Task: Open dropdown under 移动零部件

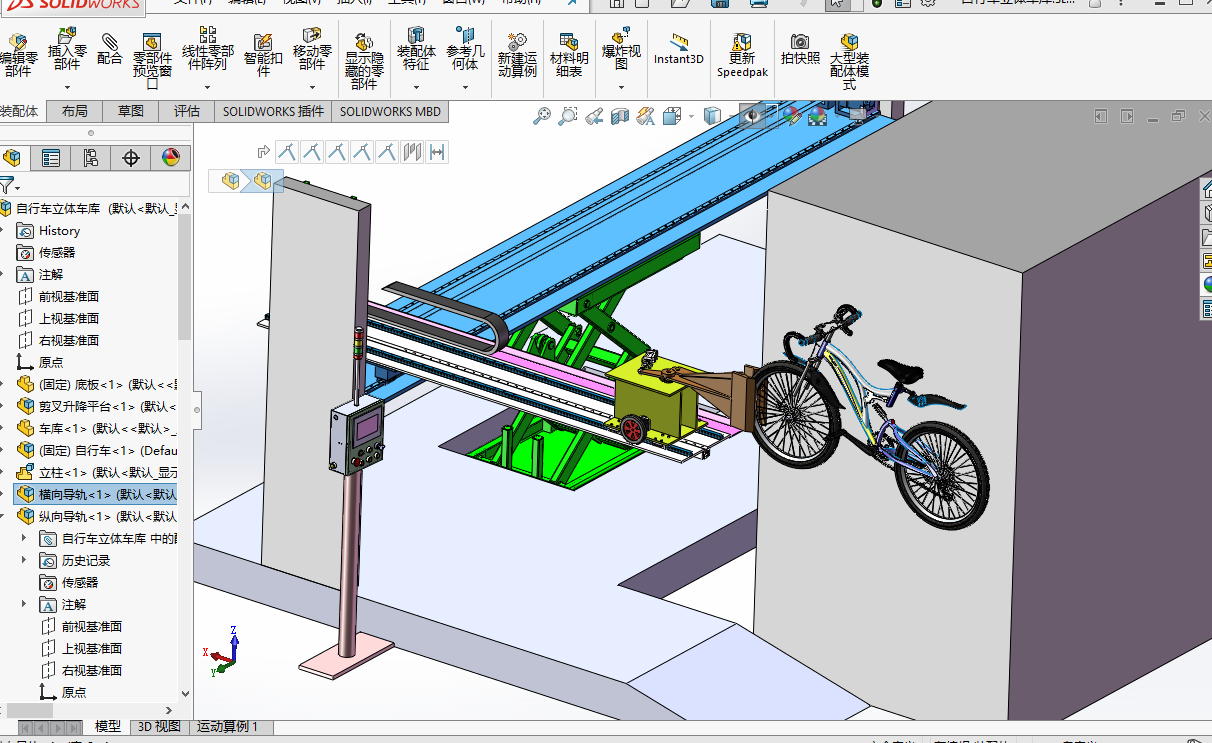Action: (312, 87)
